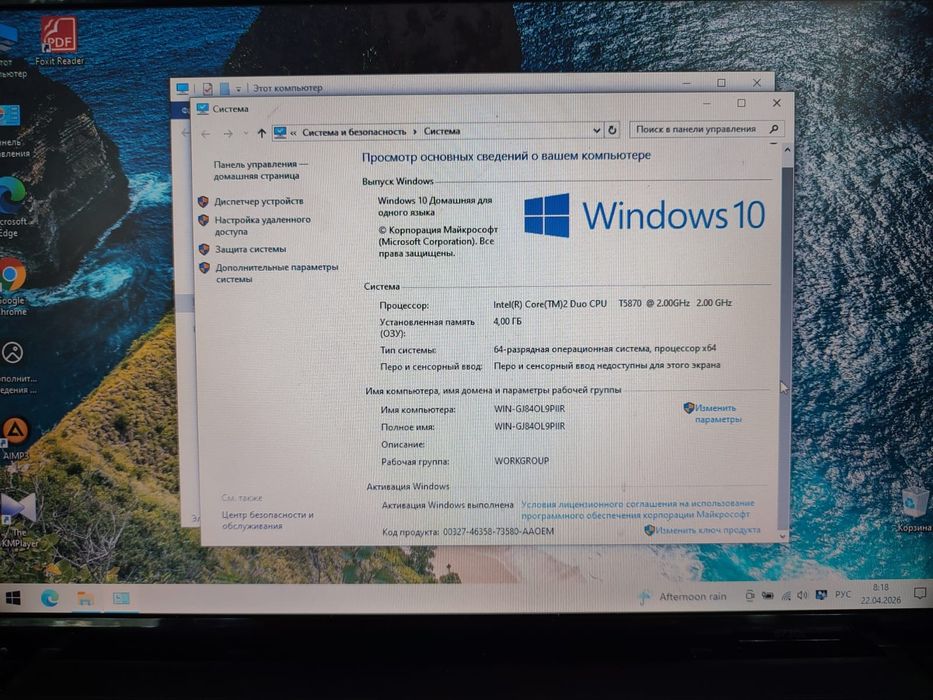933x700 pixels.
Task: Click the Forward navigation arrow
Action: pos(228,134)
